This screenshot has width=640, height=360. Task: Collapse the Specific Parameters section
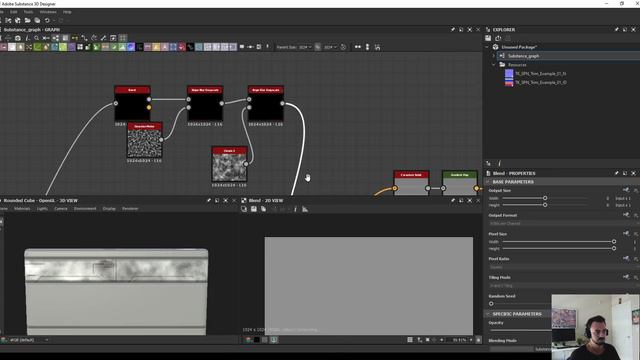[x=488, y=314]
